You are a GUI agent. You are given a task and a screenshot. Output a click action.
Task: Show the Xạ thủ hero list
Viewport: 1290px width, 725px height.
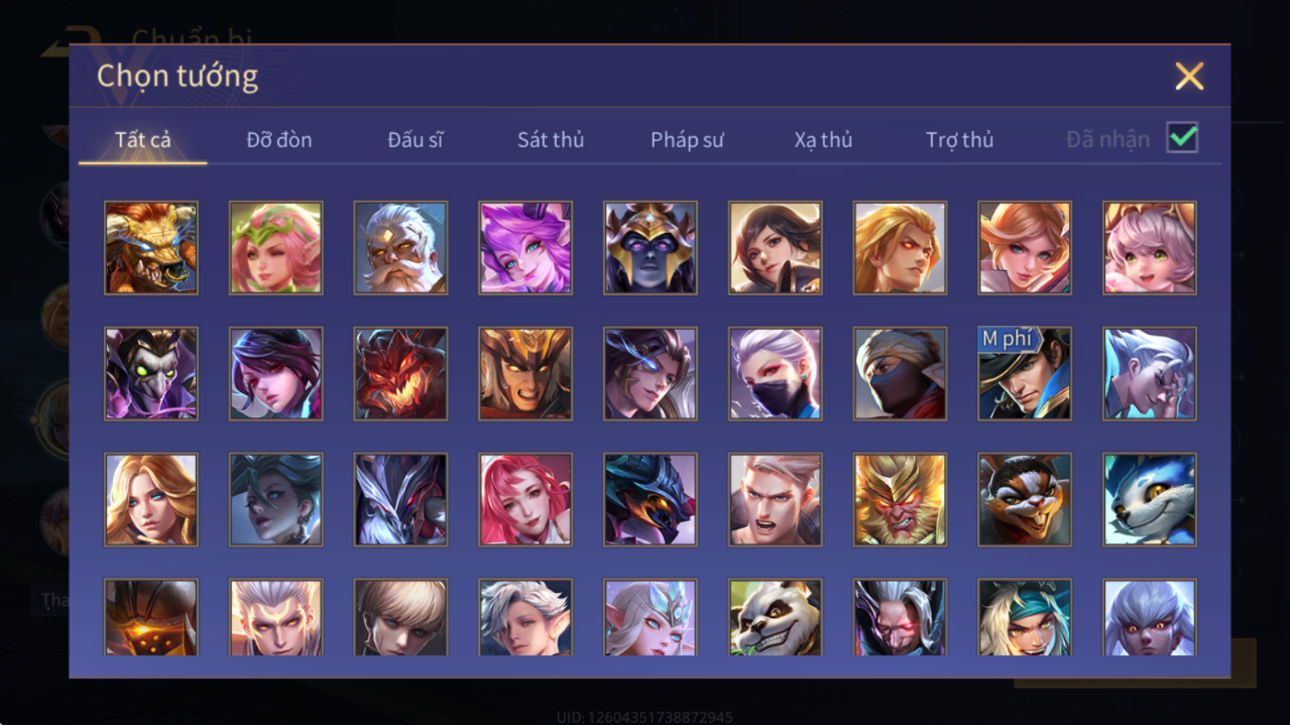[823, 140]
